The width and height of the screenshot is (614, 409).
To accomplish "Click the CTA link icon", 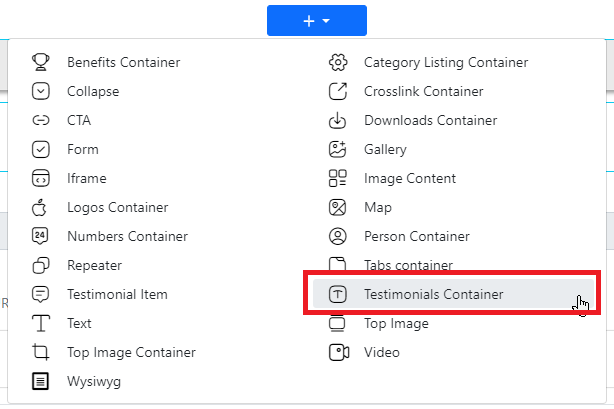I will 41,120.
